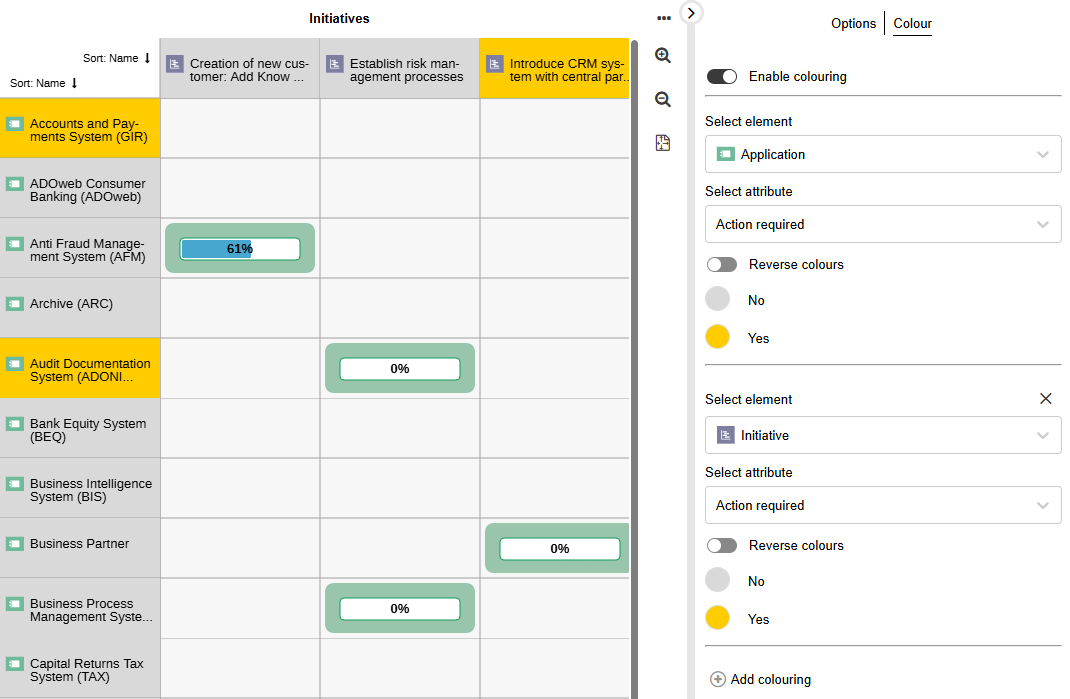Open the Initiative select element dropdown
The image size is (1070, 699).
(883, 436)
